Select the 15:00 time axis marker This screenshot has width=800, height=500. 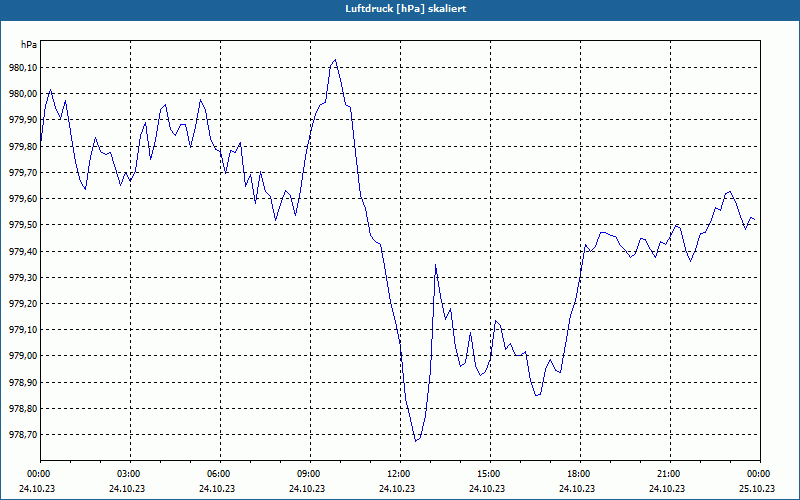click(x=490, y=474)
